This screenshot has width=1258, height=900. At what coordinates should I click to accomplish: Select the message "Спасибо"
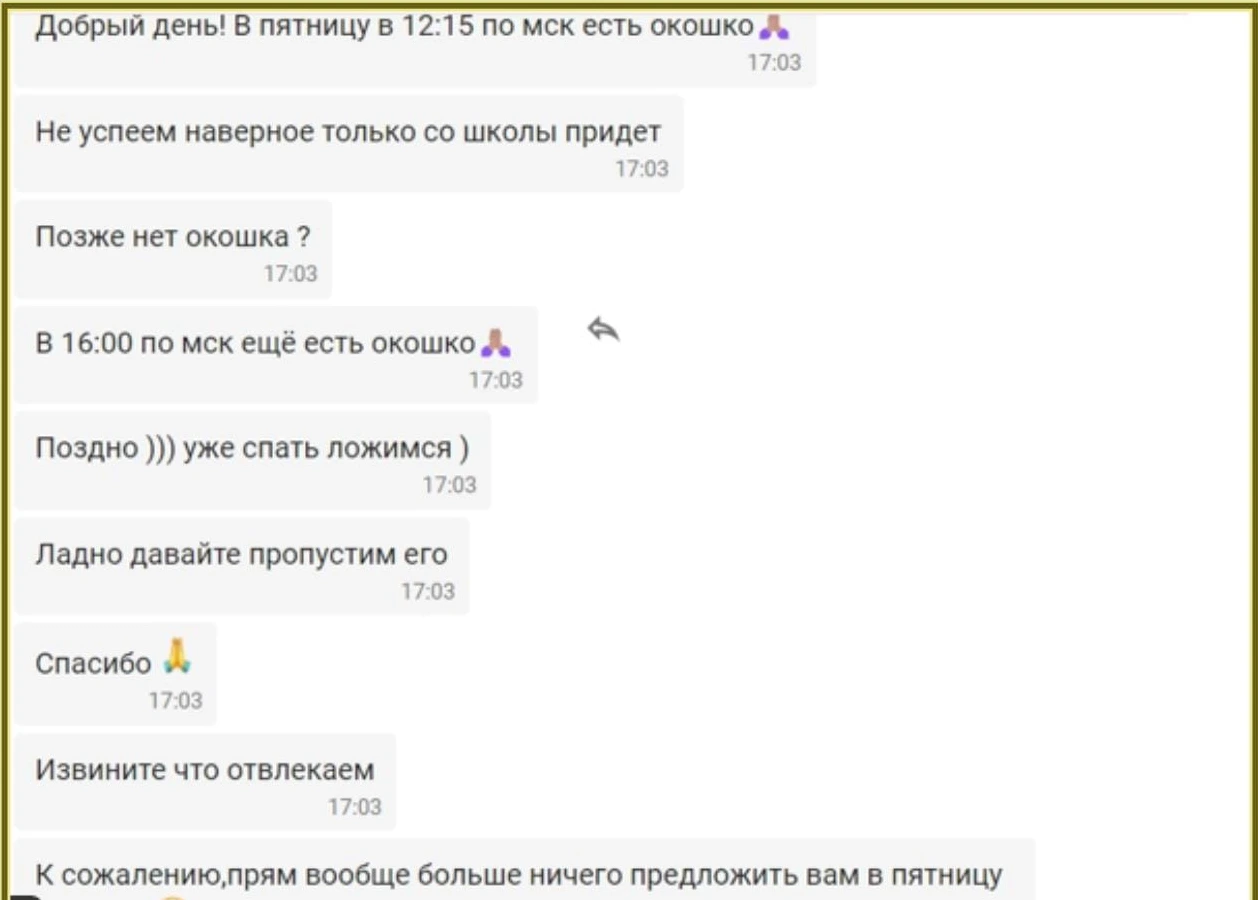pyautogui.click(x=115, y=674)
